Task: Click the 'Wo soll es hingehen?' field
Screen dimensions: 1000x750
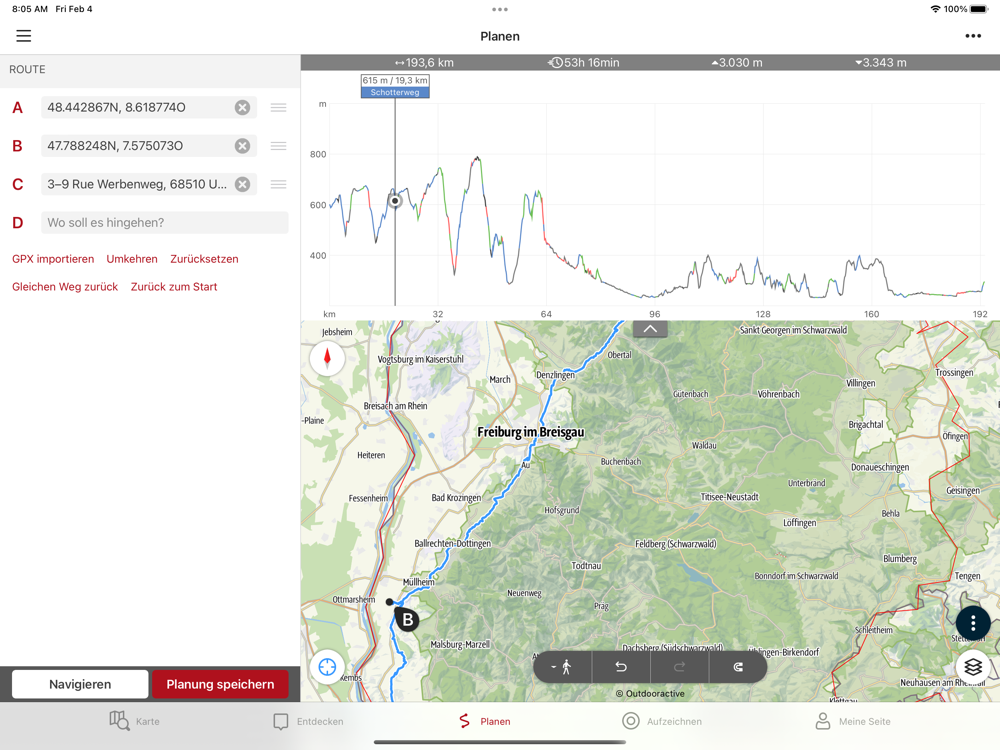Action: coord(165,223)
